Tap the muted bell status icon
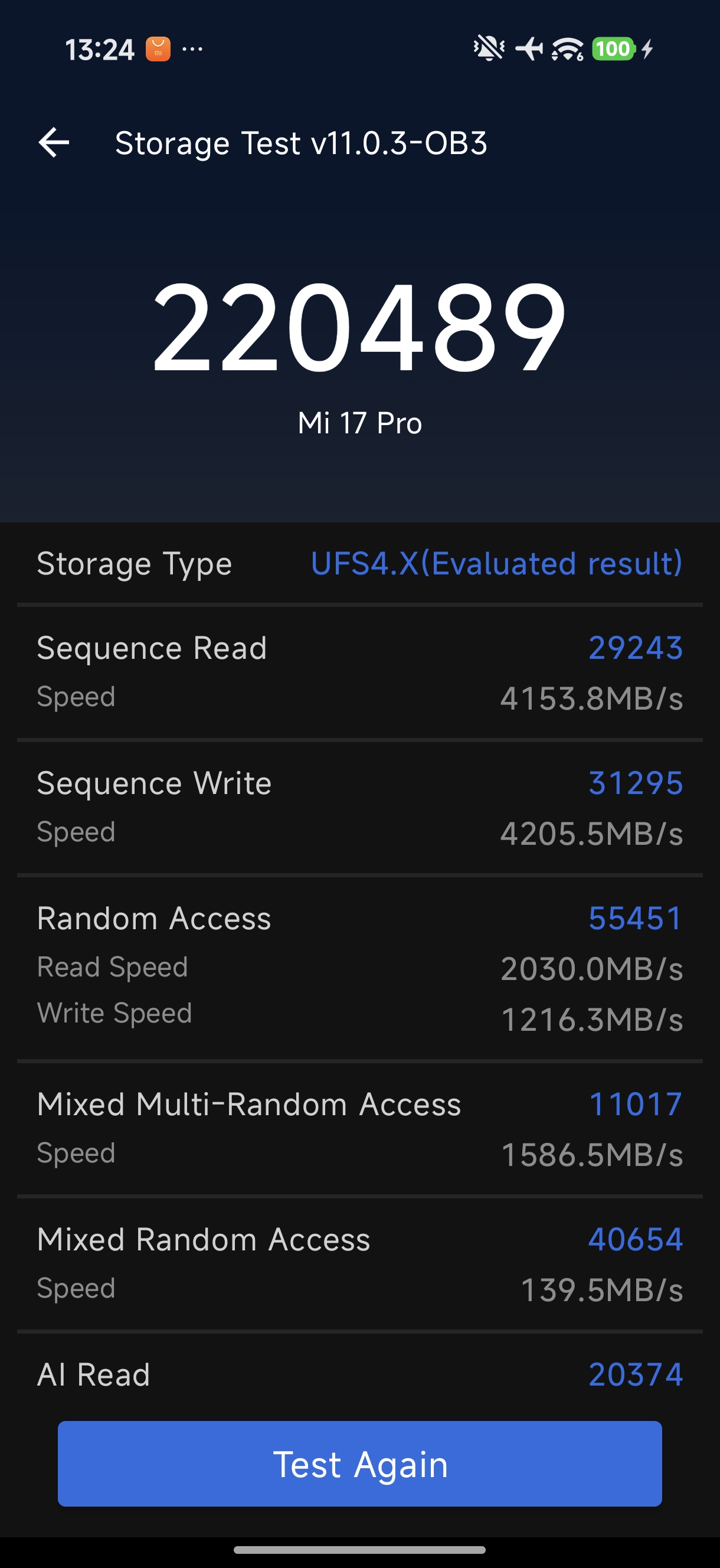This screenshot has height=1568, width=720. [489, 48]
